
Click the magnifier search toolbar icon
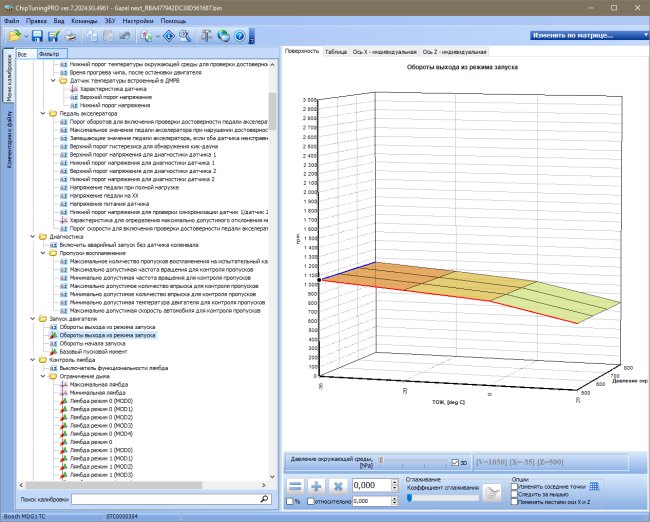click(x=185, y=36)
